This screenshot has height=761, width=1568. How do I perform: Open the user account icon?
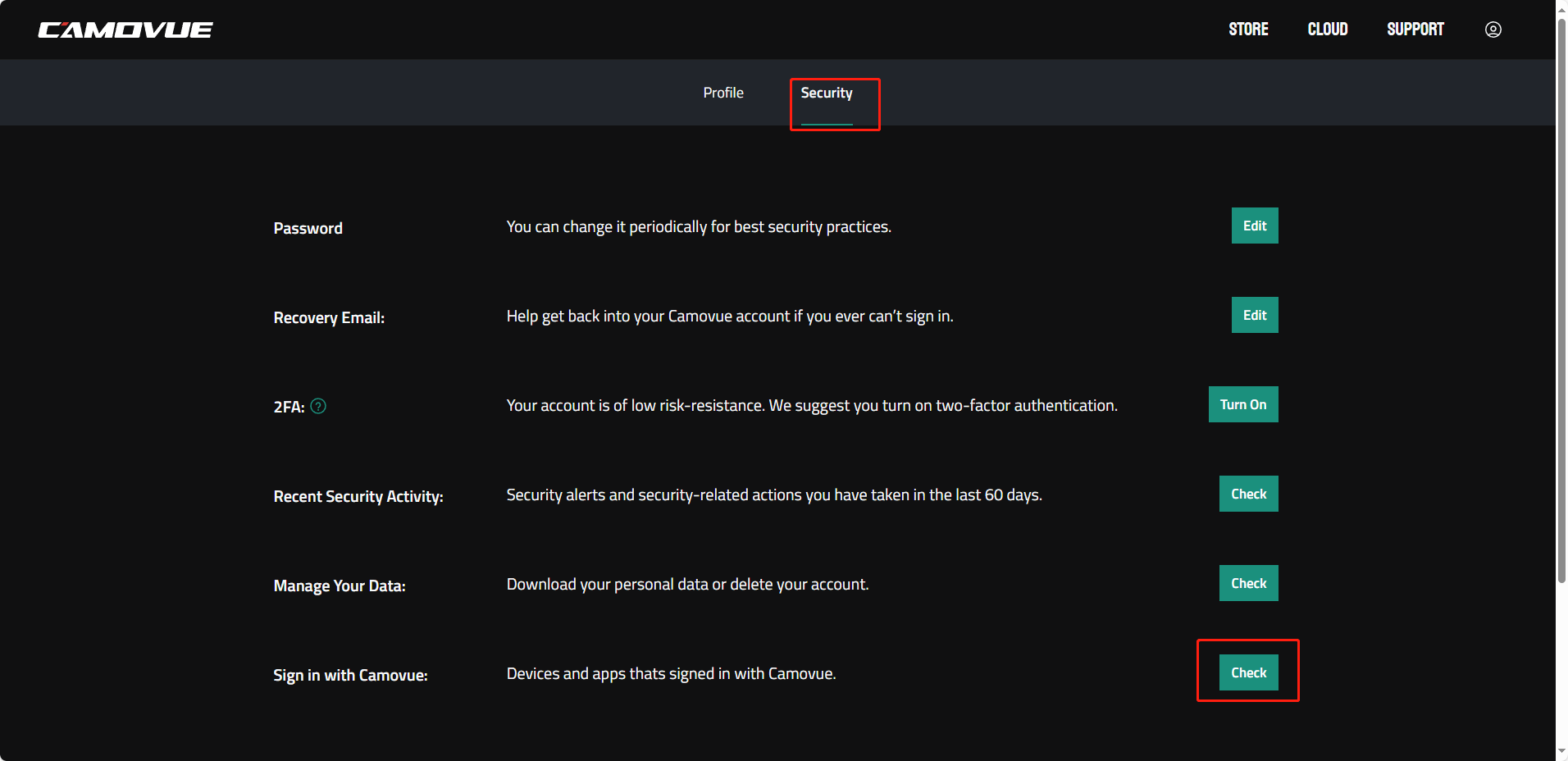click(x=1493, y=30)
